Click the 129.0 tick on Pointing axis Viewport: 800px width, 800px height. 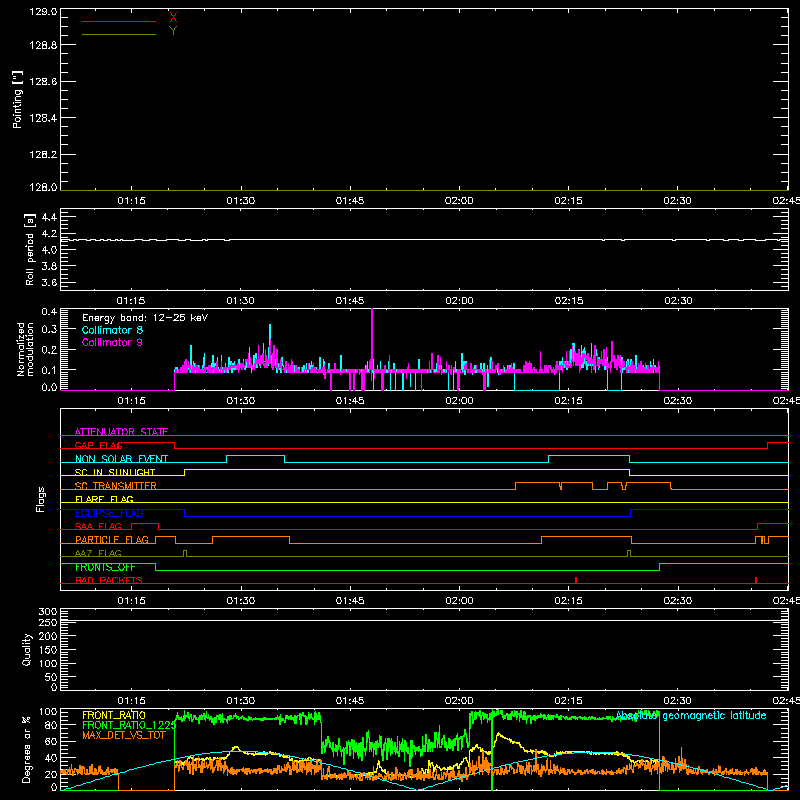(43, 11)
